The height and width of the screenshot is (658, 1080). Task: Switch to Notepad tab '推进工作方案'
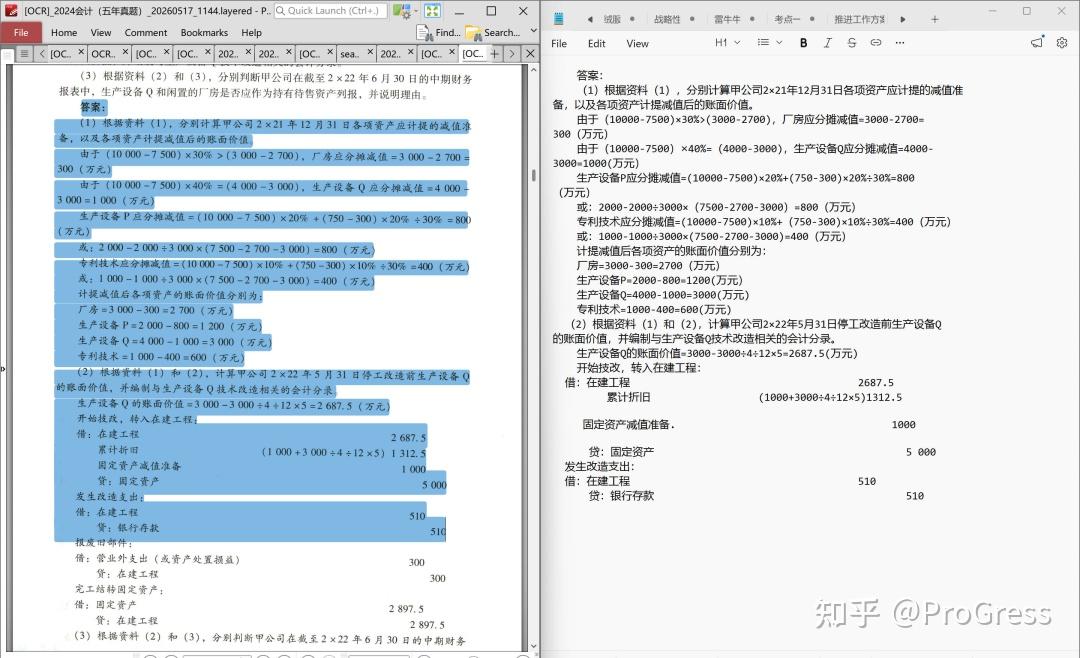860,19
